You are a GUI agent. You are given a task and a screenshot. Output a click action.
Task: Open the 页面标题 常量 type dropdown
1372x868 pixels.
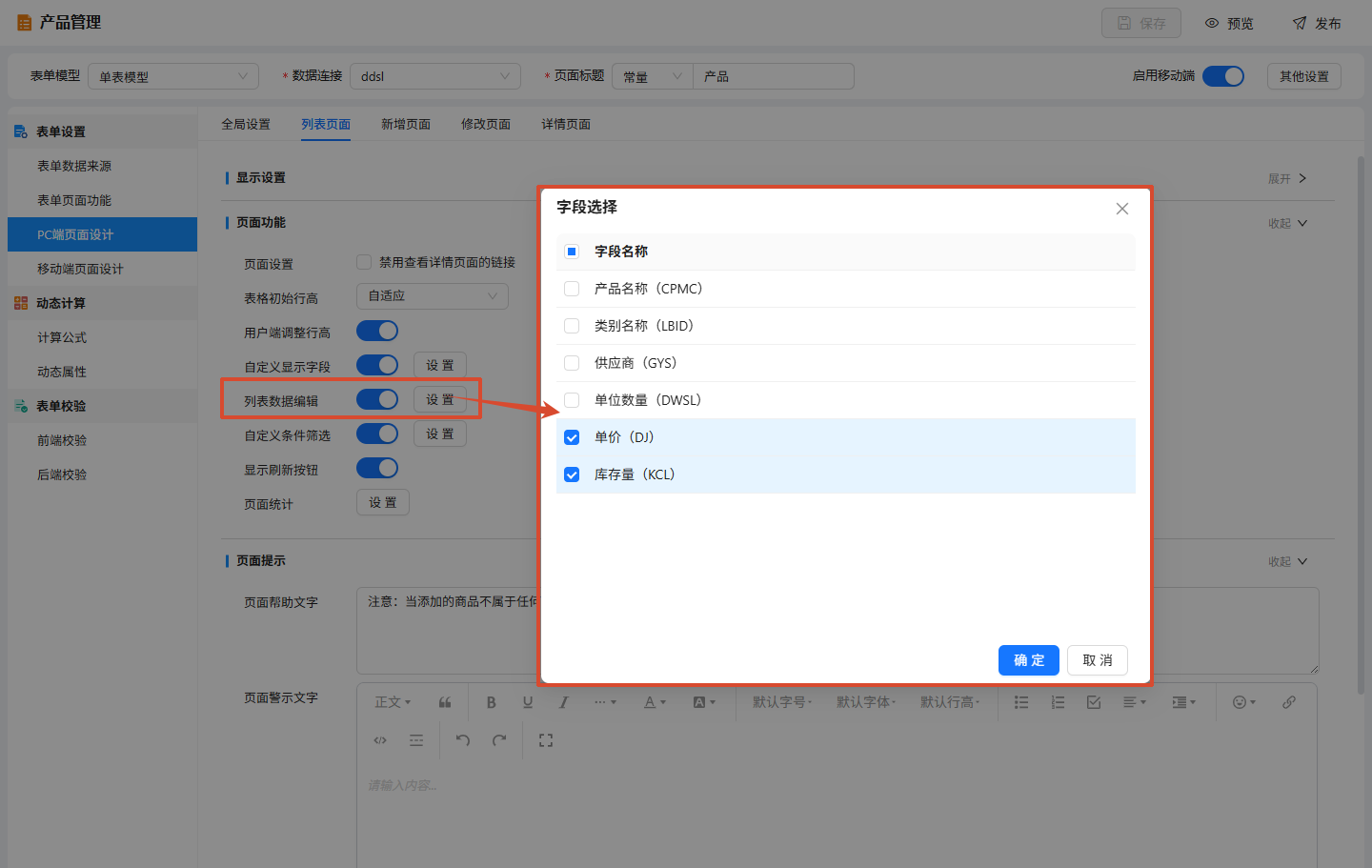click(x=653, y=76)
